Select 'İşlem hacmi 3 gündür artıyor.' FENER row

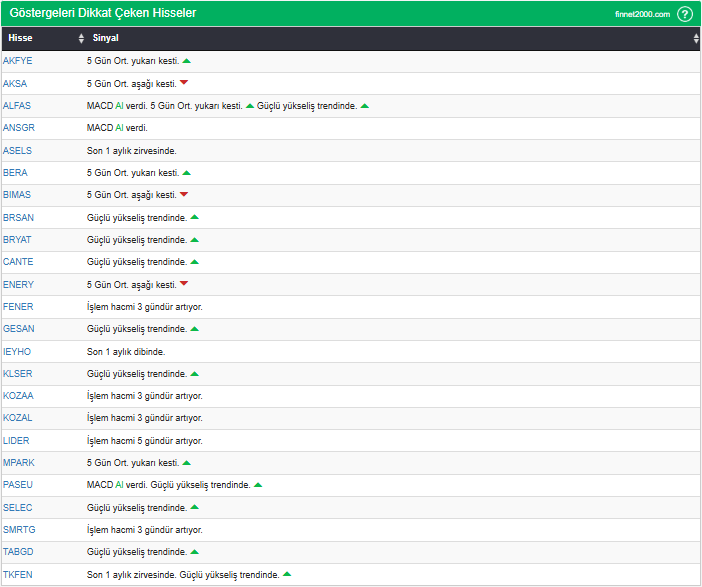click(x=145, y=307)
